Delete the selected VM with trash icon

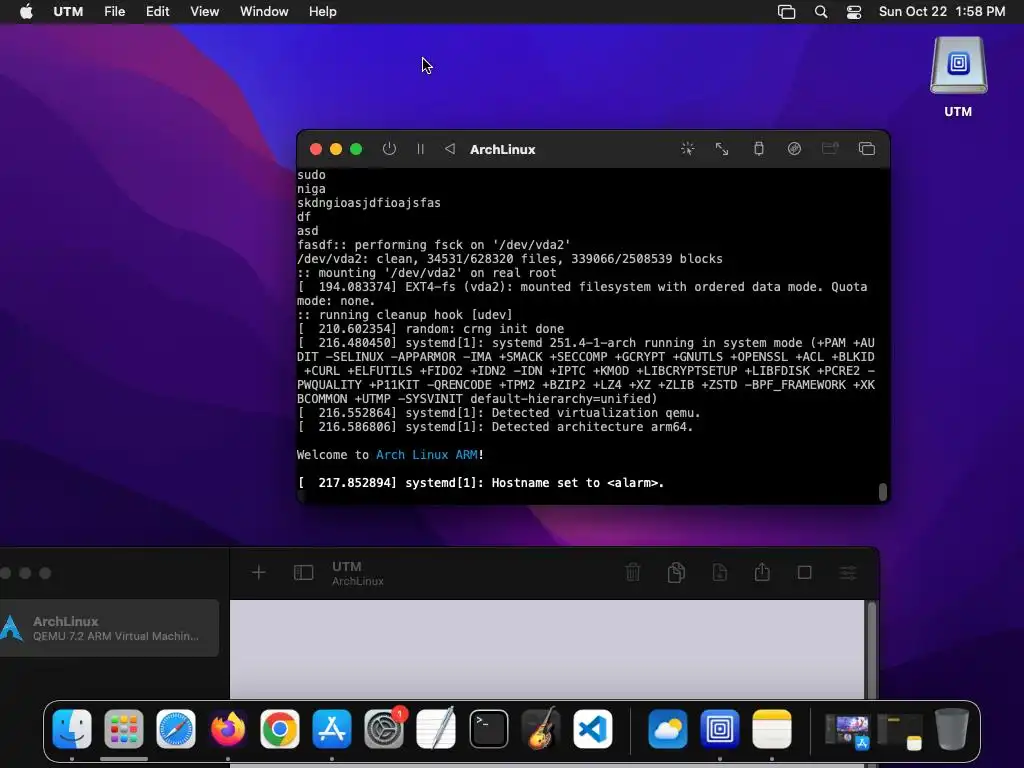pos(633,573)
